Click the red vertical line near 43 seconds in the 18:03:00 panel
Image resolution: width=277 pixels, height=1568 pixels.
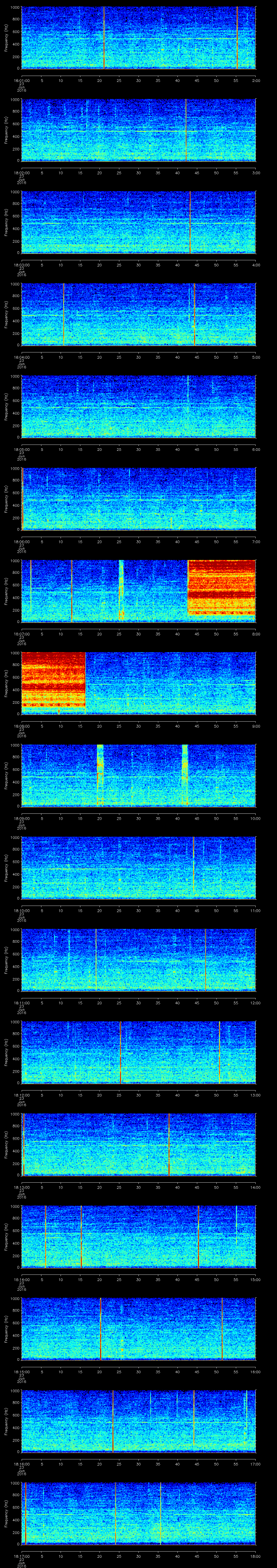pyautogui.click(x=190, y=222)
